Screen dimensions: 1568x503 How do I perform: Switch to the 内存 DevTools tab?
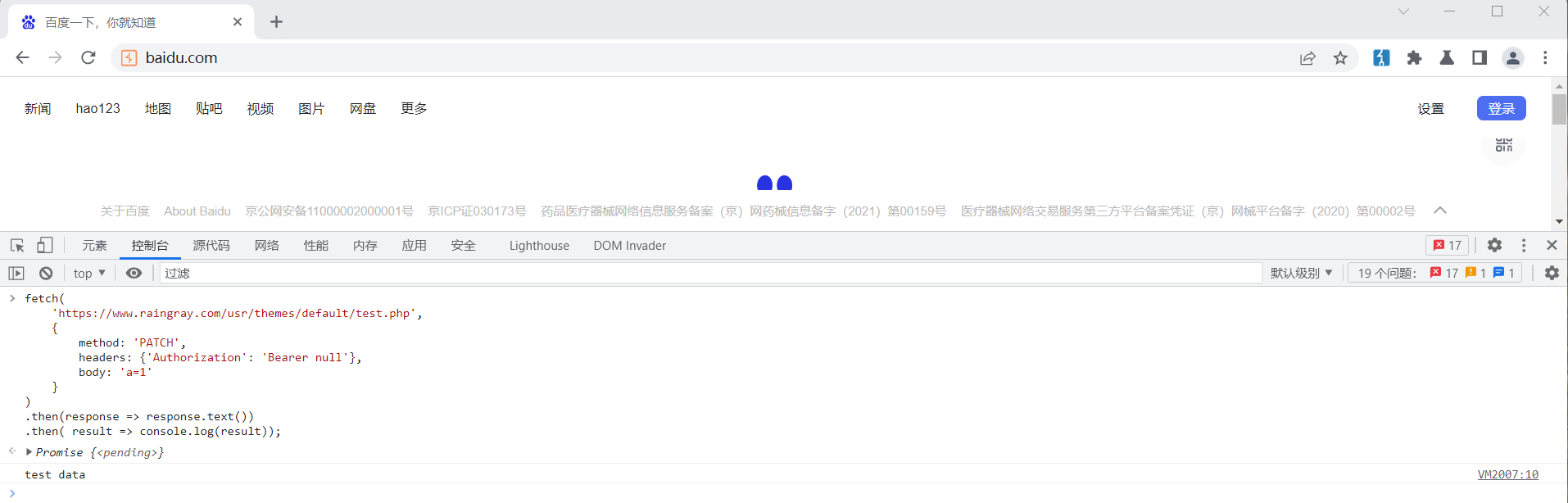[x=365, y=246]
